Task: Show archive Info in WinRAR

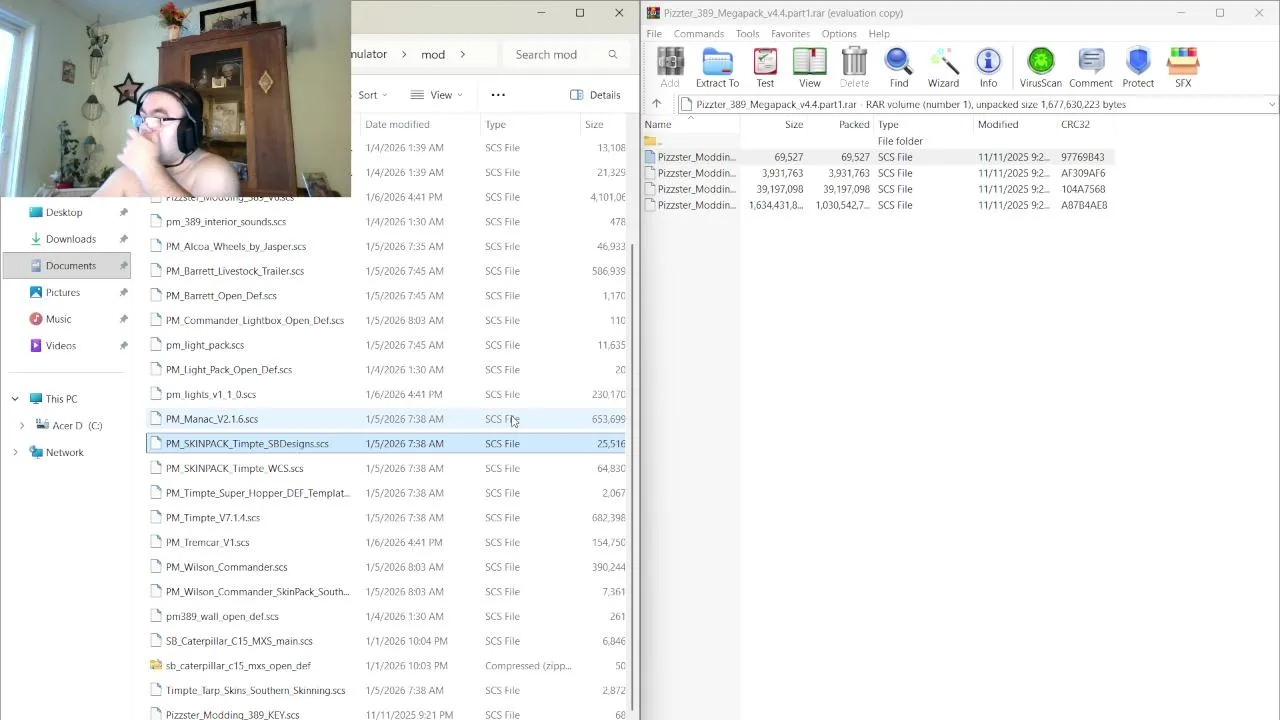Action: 988,68
